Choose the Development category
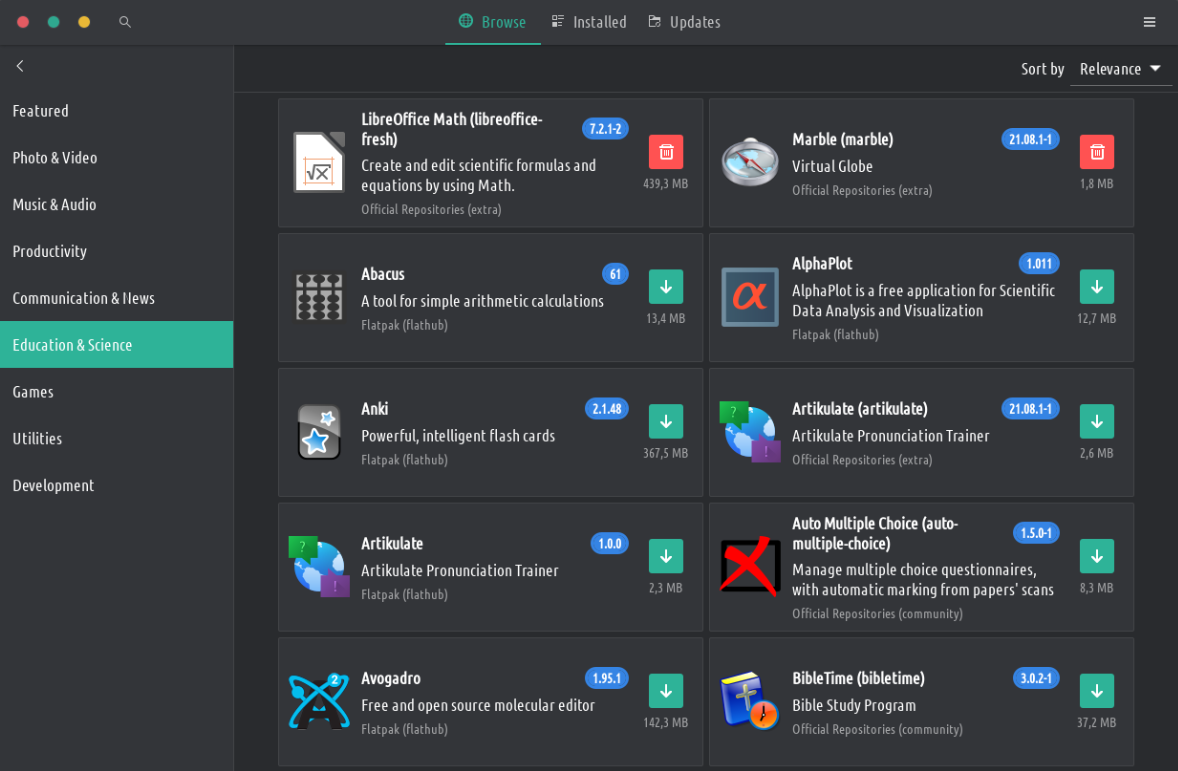Screen dimensions: 1178x771 click(53, 486)
